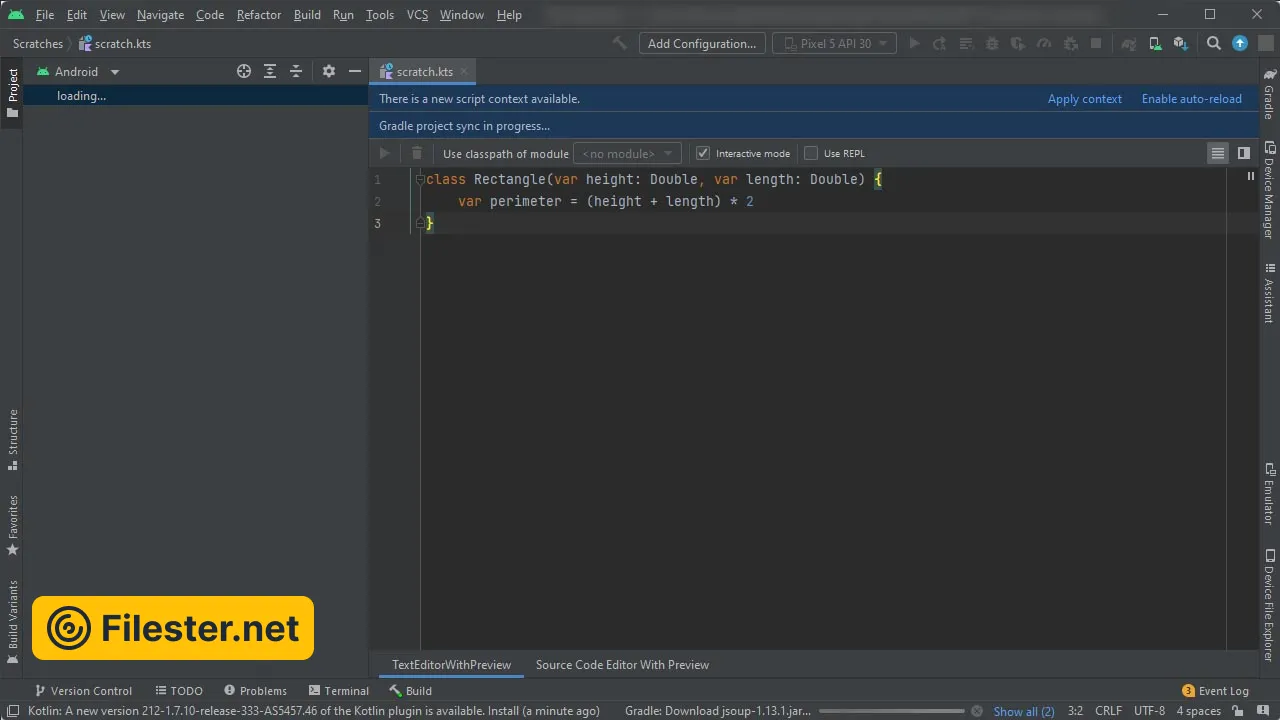The width and height of the screenshot is (1280, 720).
Task: Click the Clear results trash icon
Action: (417, 153)
